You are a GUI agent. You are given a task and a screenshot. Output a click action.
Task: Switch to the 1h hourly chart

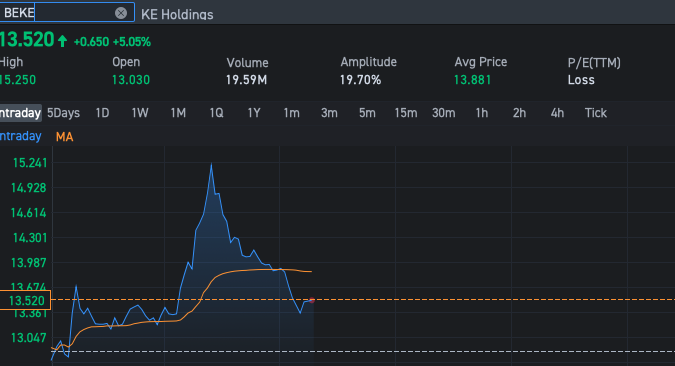[x=482, y=113]
